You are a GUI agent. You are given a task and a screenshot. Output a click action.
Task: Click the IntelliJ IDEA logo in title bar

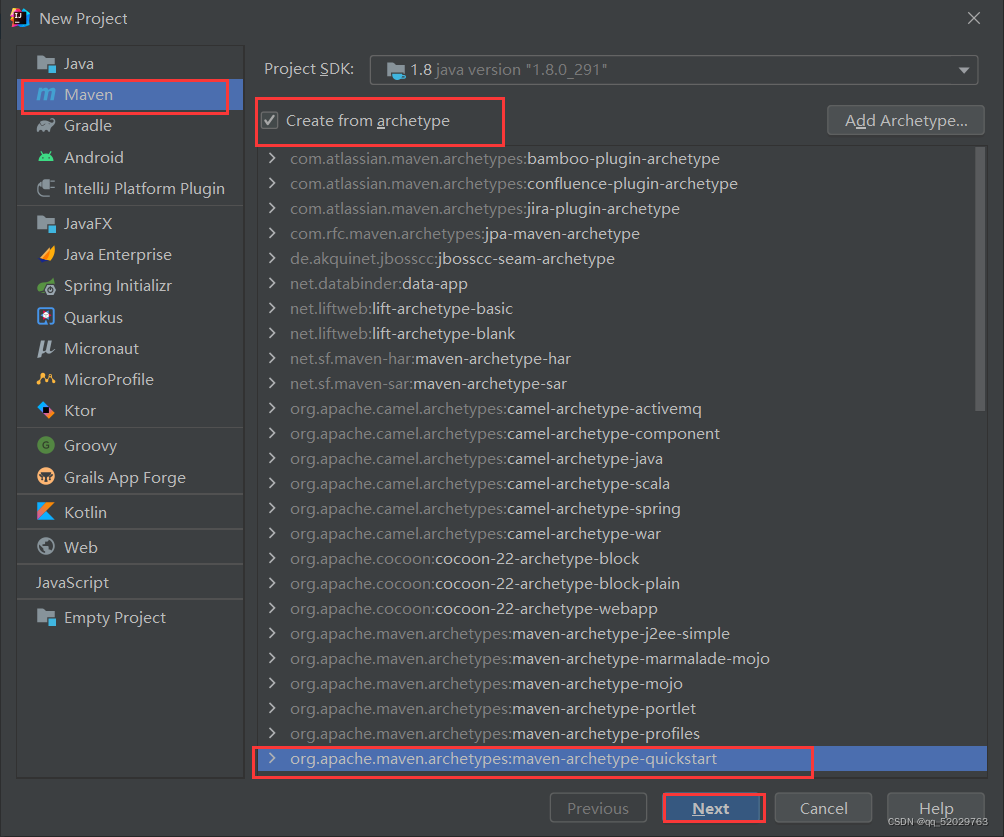20,18
